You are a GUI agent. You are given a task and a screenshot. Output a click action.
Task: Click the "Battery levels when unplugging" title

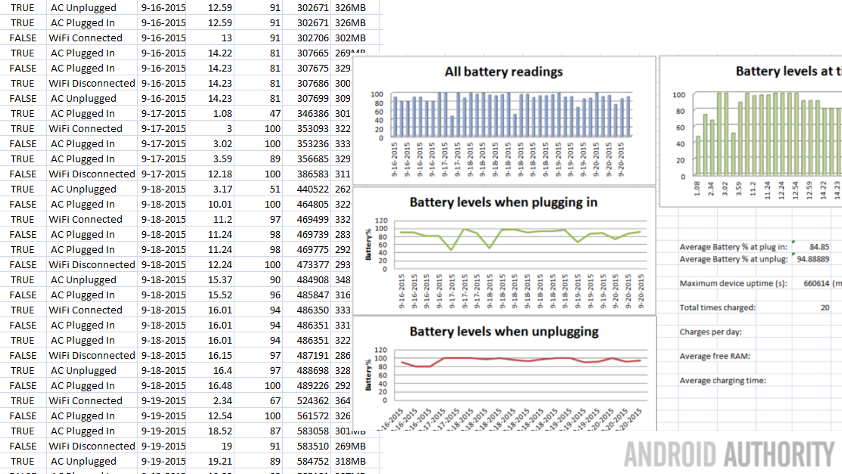[504, 331]
